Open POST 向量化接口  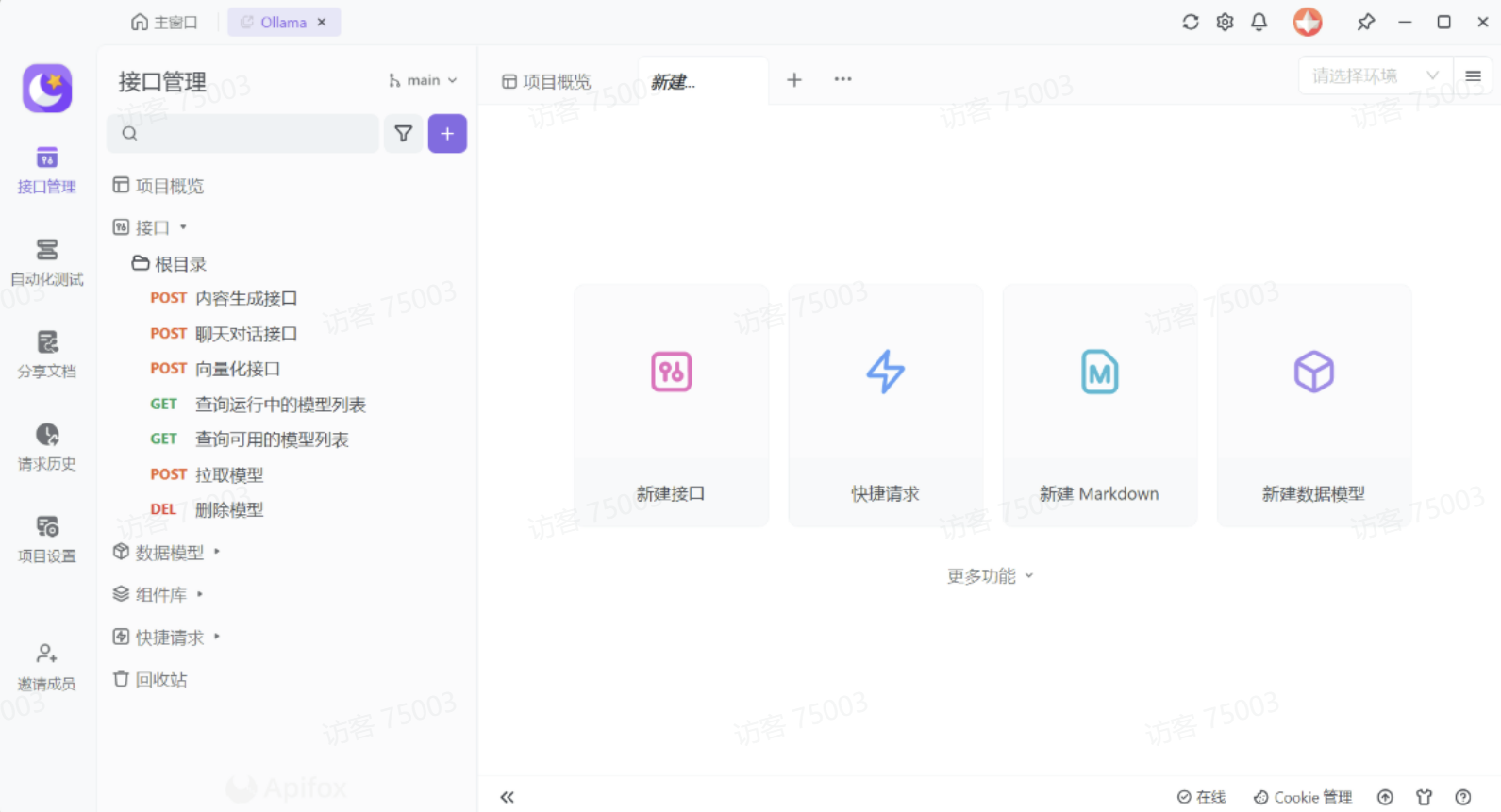coord(215,369)
